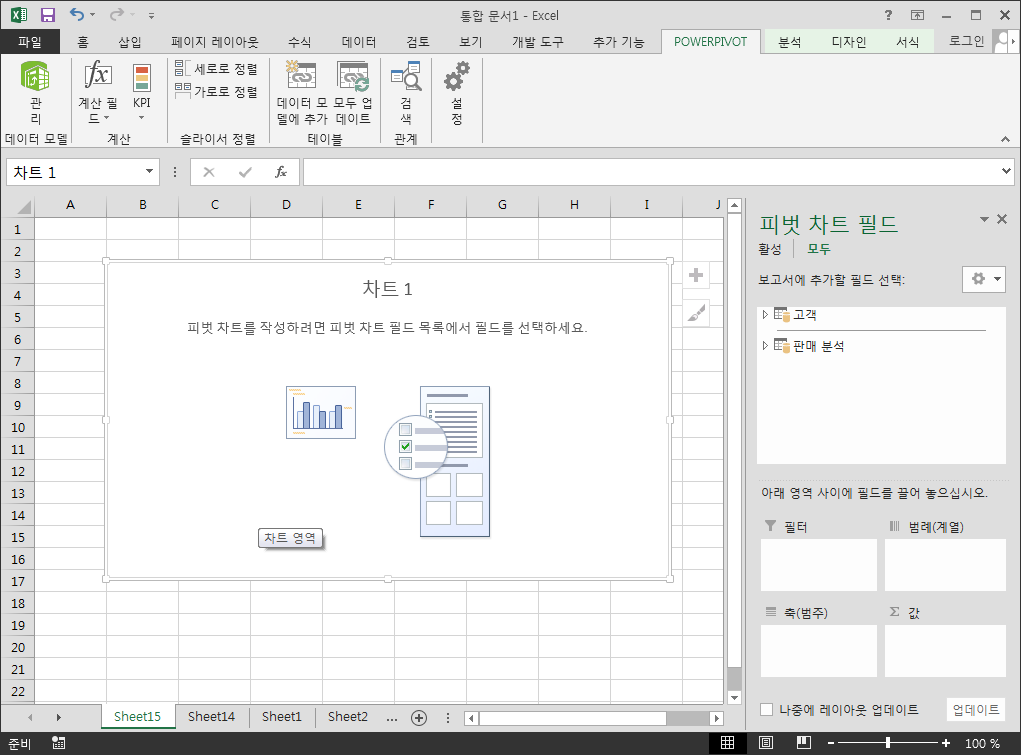Click the Zoom In plus button
The width and height of the screenshot is (1021, 755).
945,743
